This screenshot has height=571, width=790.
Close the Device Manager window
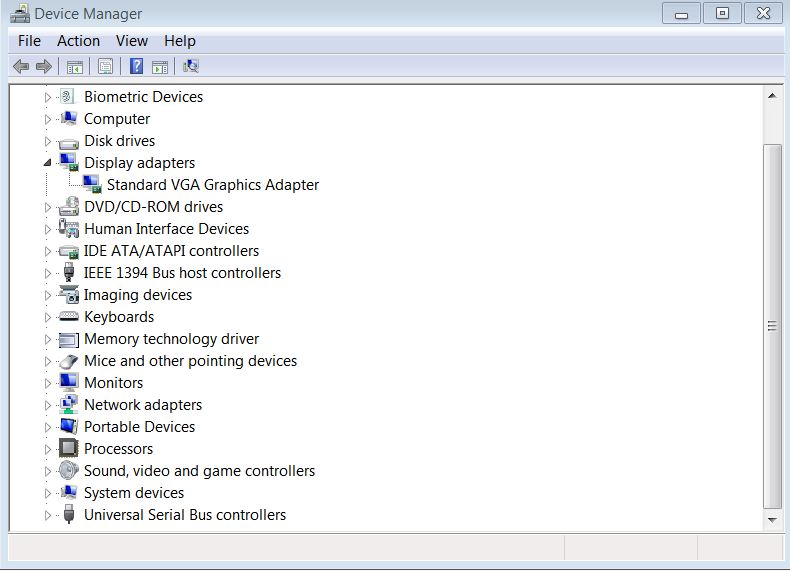[763, 14]
